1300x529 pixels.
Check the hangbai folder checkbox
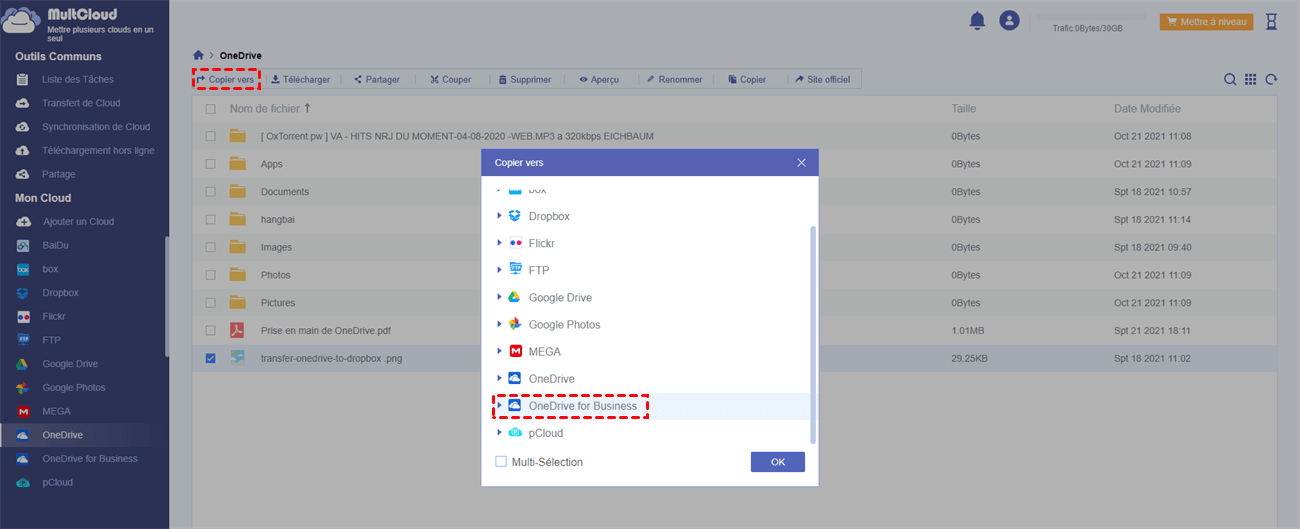(x=210, y=219)
